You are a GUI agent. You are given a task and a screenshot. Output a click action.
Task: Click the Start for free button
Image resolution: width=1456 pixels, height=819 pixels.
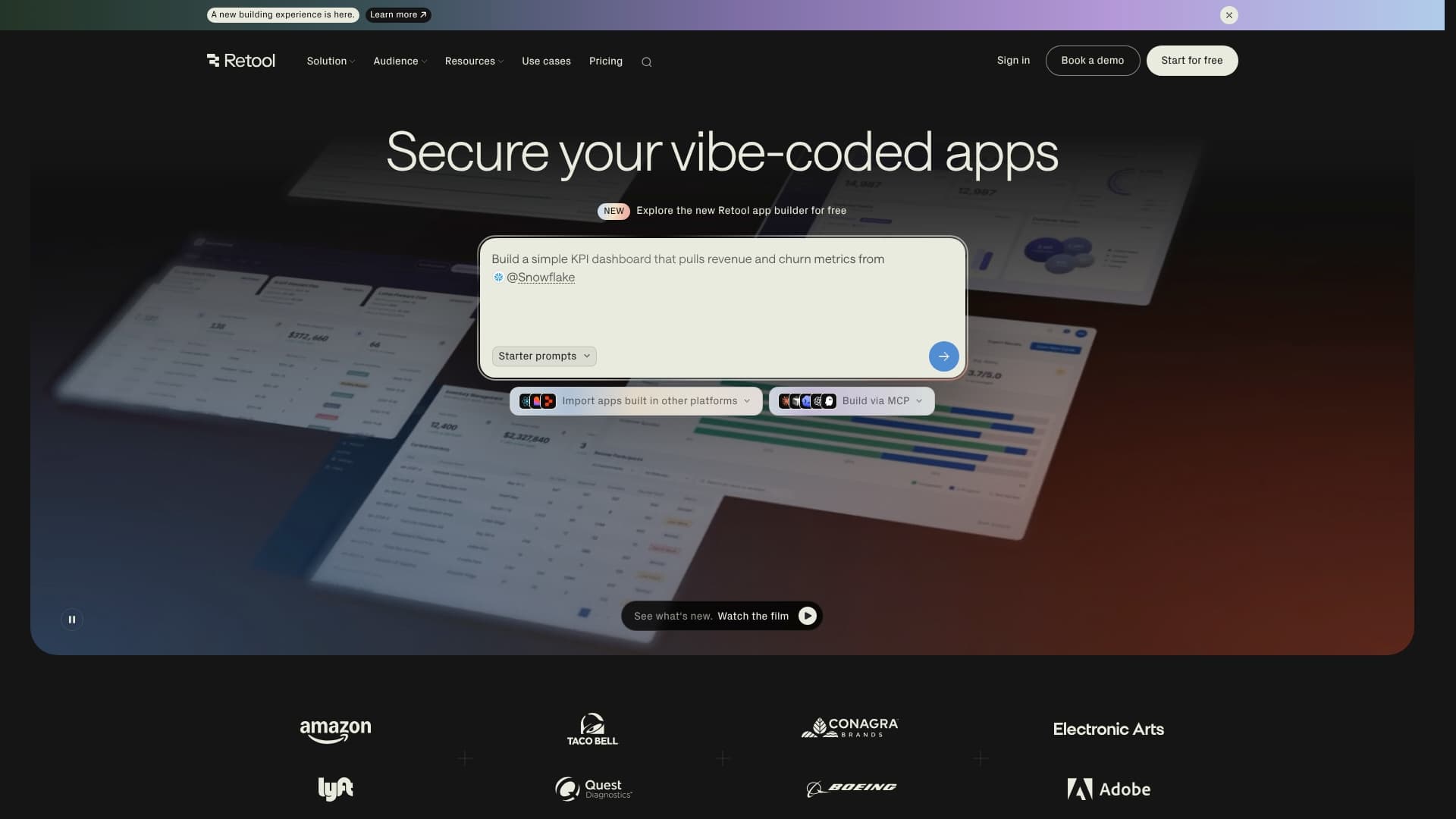point(1191,61)
